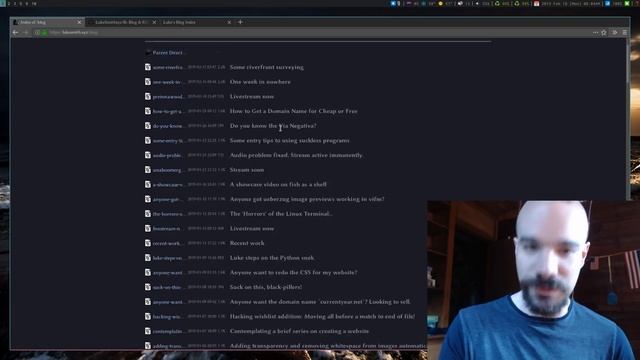
Task: Close the LukeSmith.xyz Blog tab
Action: click(x=154, y=22)
